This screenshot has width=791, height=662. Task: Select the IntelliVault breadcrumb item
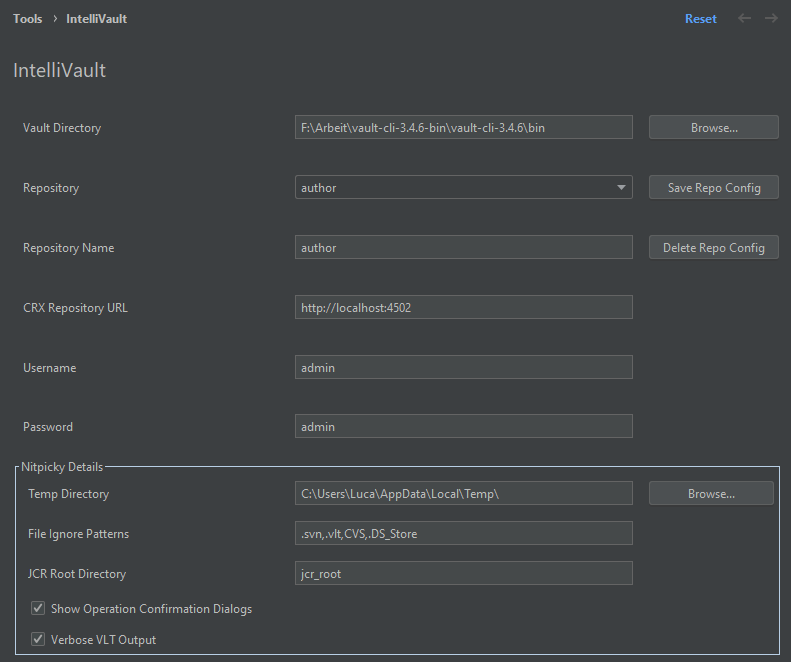(x=96, y=19)
